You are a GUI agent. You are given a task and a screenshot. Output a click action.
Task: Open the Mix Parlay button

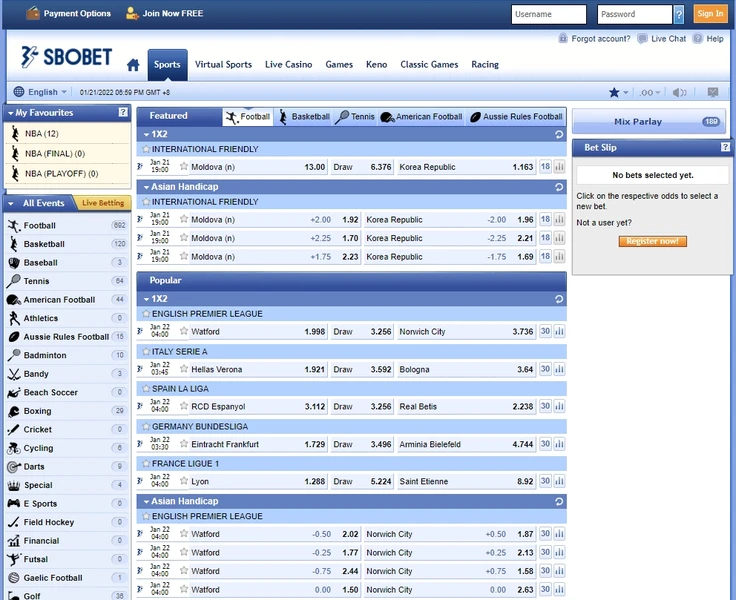(652, 122)
